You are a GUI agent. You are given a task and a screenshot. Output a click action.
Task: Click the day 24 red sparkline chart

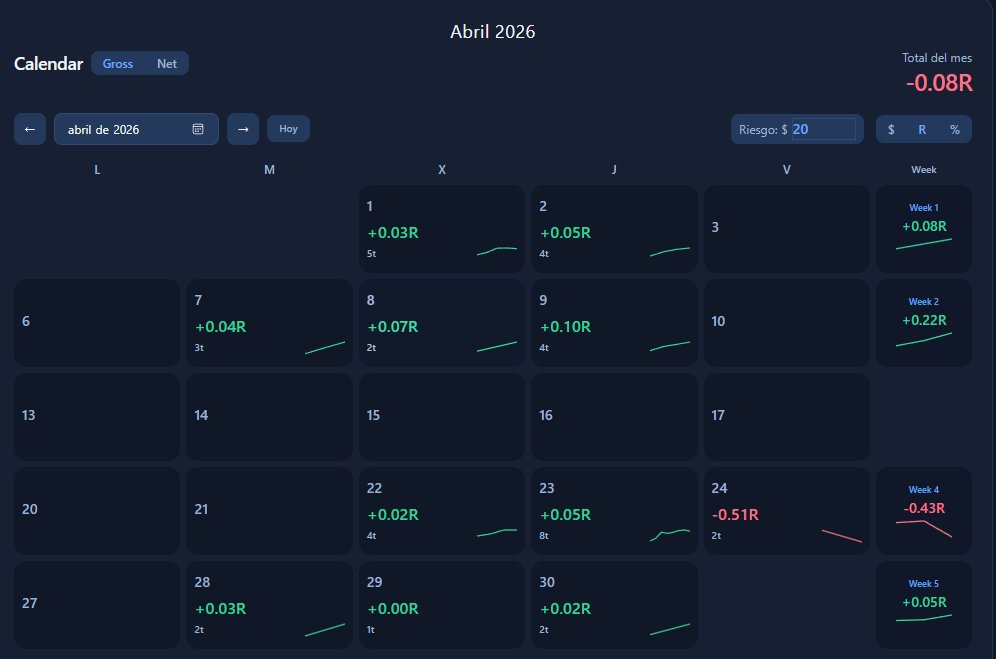(x=842, y=536)
